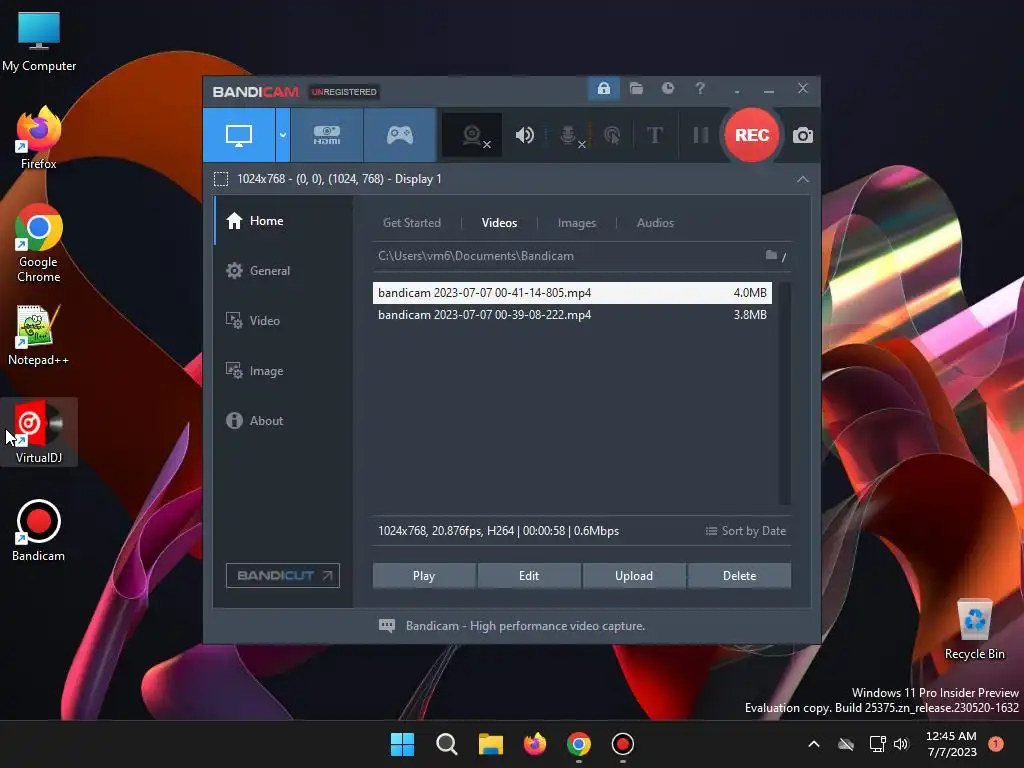Viewport: 1024px width, 768px height.
Task: Click the 1024x768 Display 1 area text
Action: pyautogui.click(x=339, y=179)
